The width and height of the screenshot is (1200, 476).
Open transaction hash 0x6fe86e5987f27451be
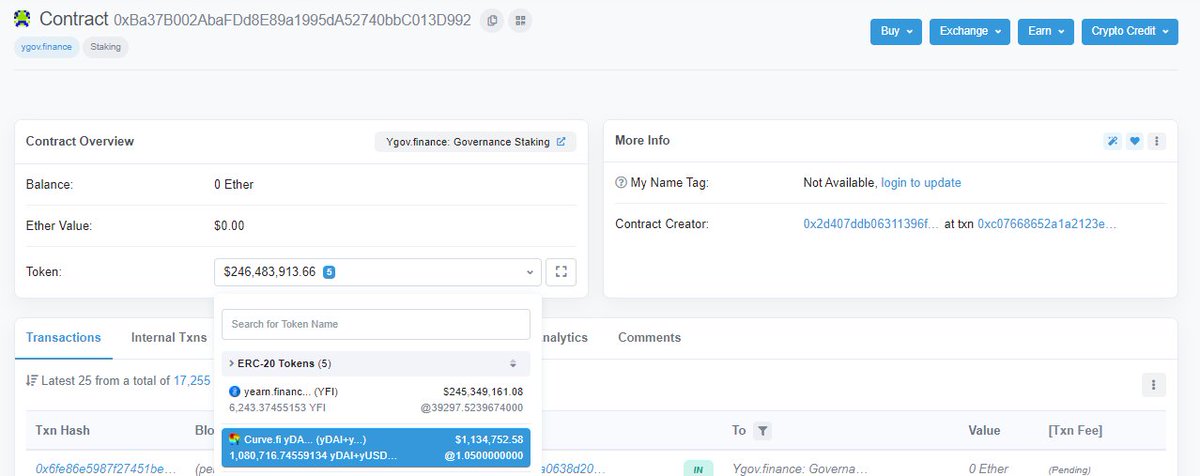pyautogui.click(x=105, y=468)
